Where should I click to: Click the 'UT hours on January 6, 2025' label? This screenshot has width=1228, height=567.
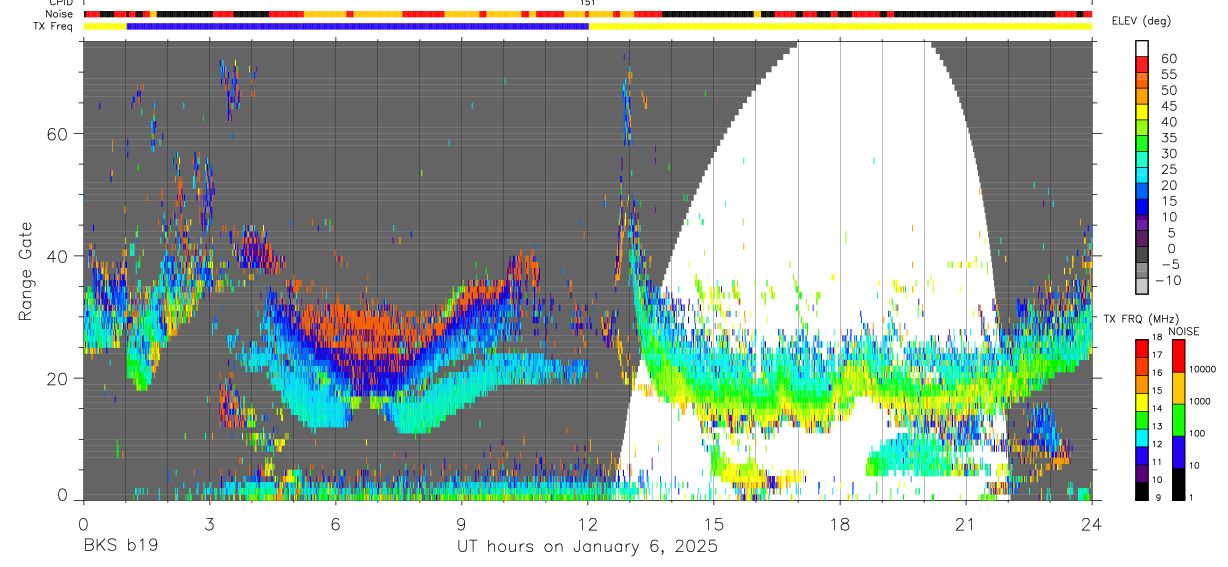587,547
